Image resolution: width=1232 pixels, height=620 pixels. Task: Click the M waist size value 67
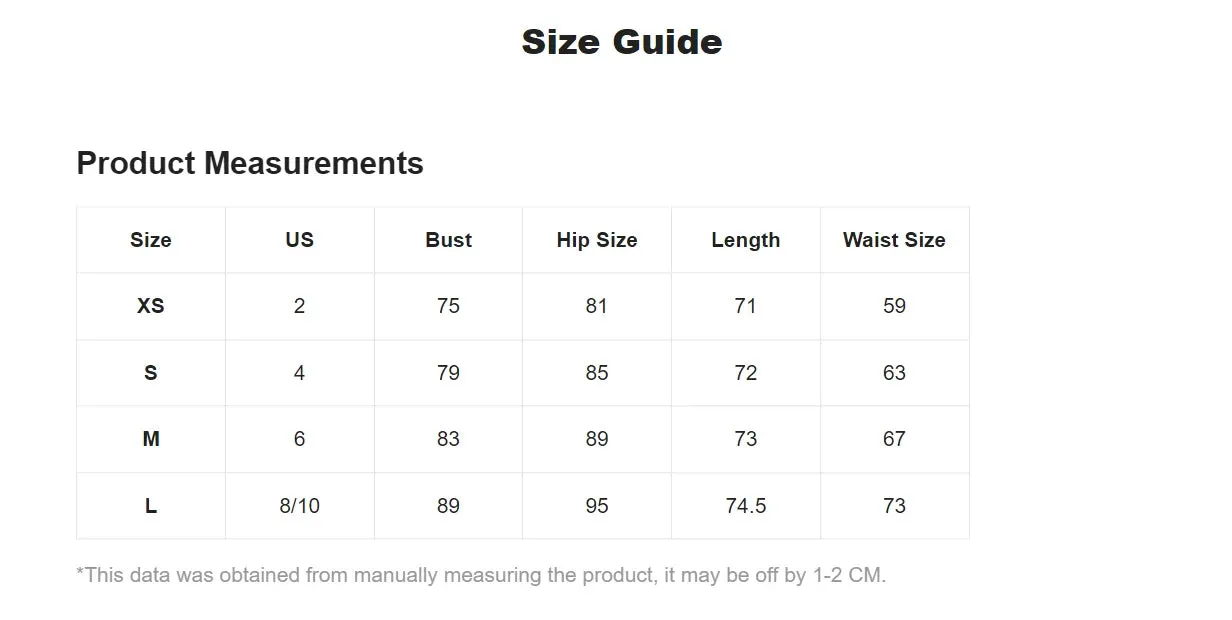[894, 439]
